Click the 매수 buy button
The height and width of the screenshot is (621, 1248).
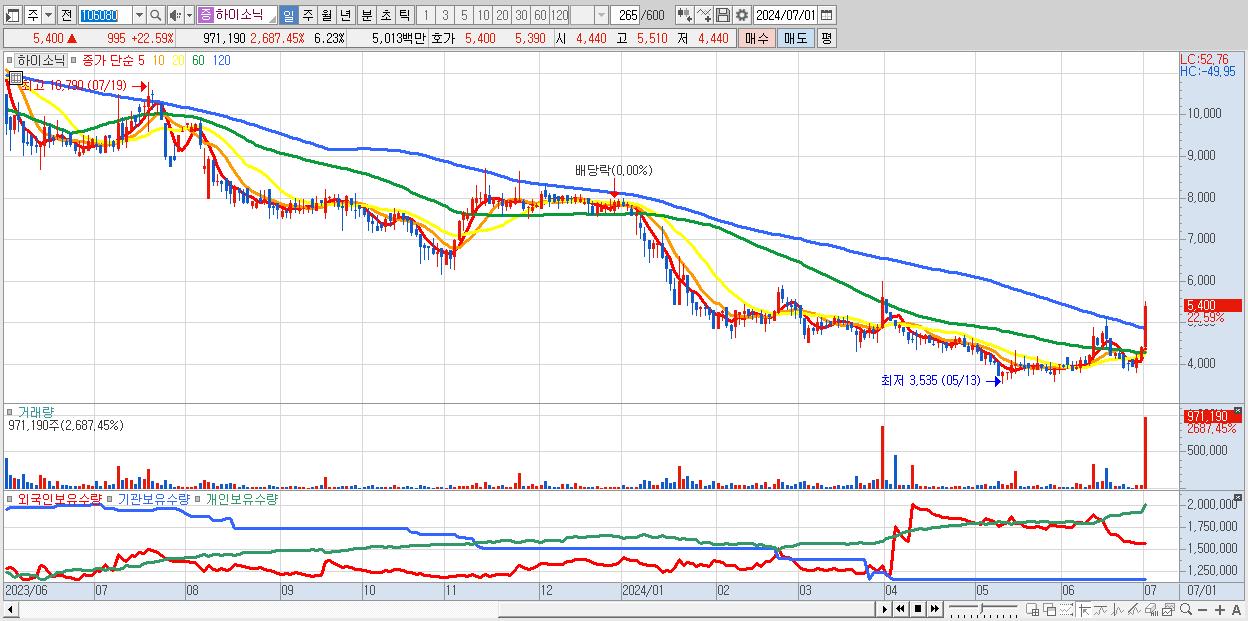[757, 38]
